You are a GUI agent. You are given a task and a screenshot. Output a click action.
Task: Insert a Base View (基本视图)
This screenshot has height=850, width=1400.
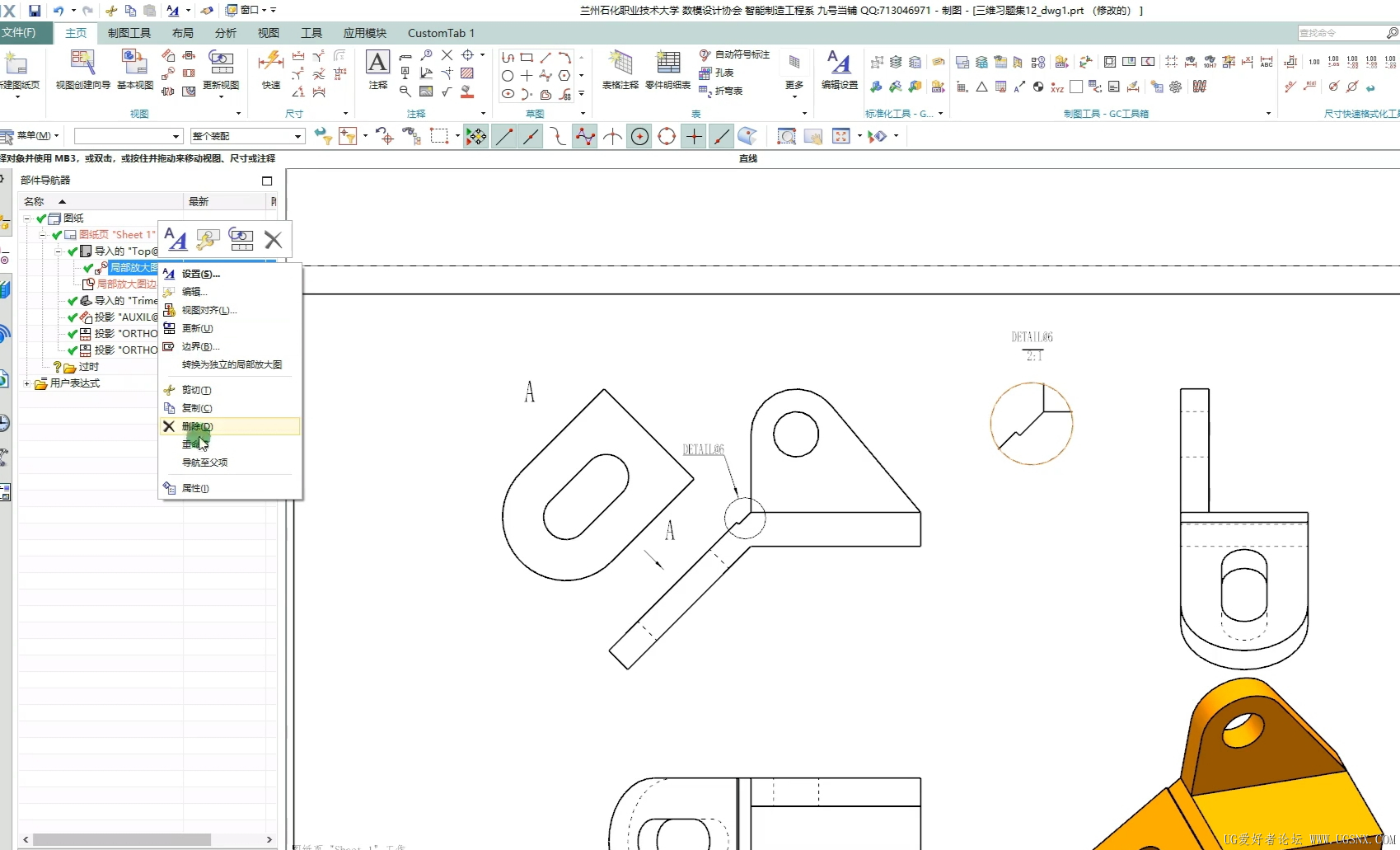134,70
